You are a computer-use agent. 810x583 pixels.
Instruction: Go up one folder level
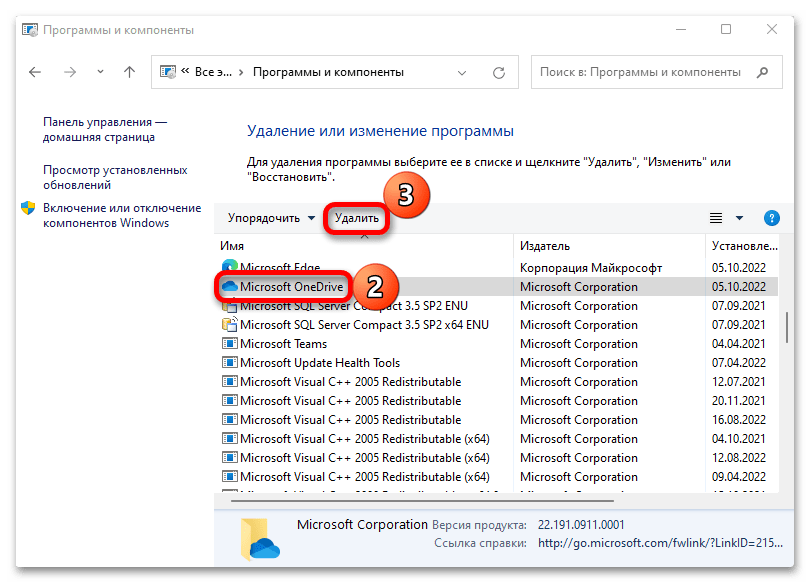129,72
